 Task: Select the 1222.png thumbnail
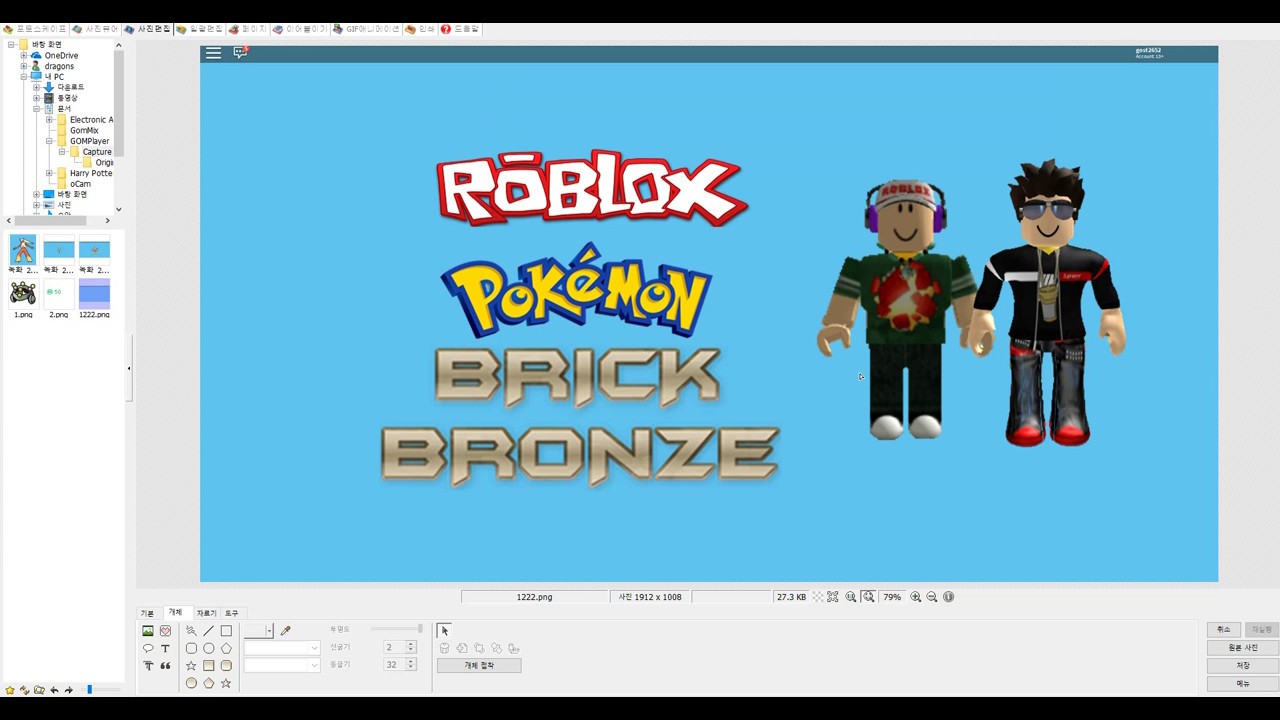click(94, 299)
